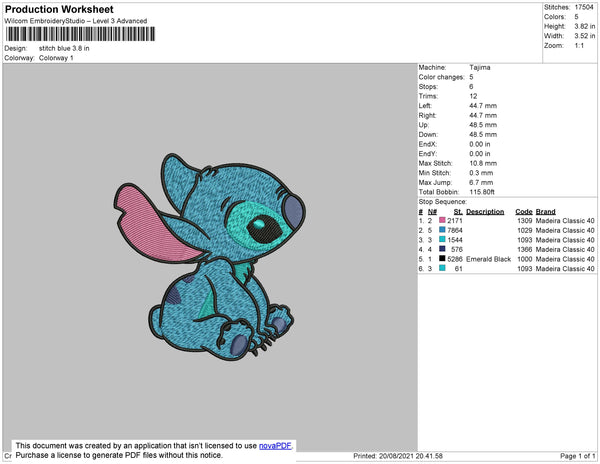Viewport: 600px width, 464px height.
Task: Click 'Wilcom EmbroideryStudio – Level 3 Advanced' text
Action: (76, 21)
